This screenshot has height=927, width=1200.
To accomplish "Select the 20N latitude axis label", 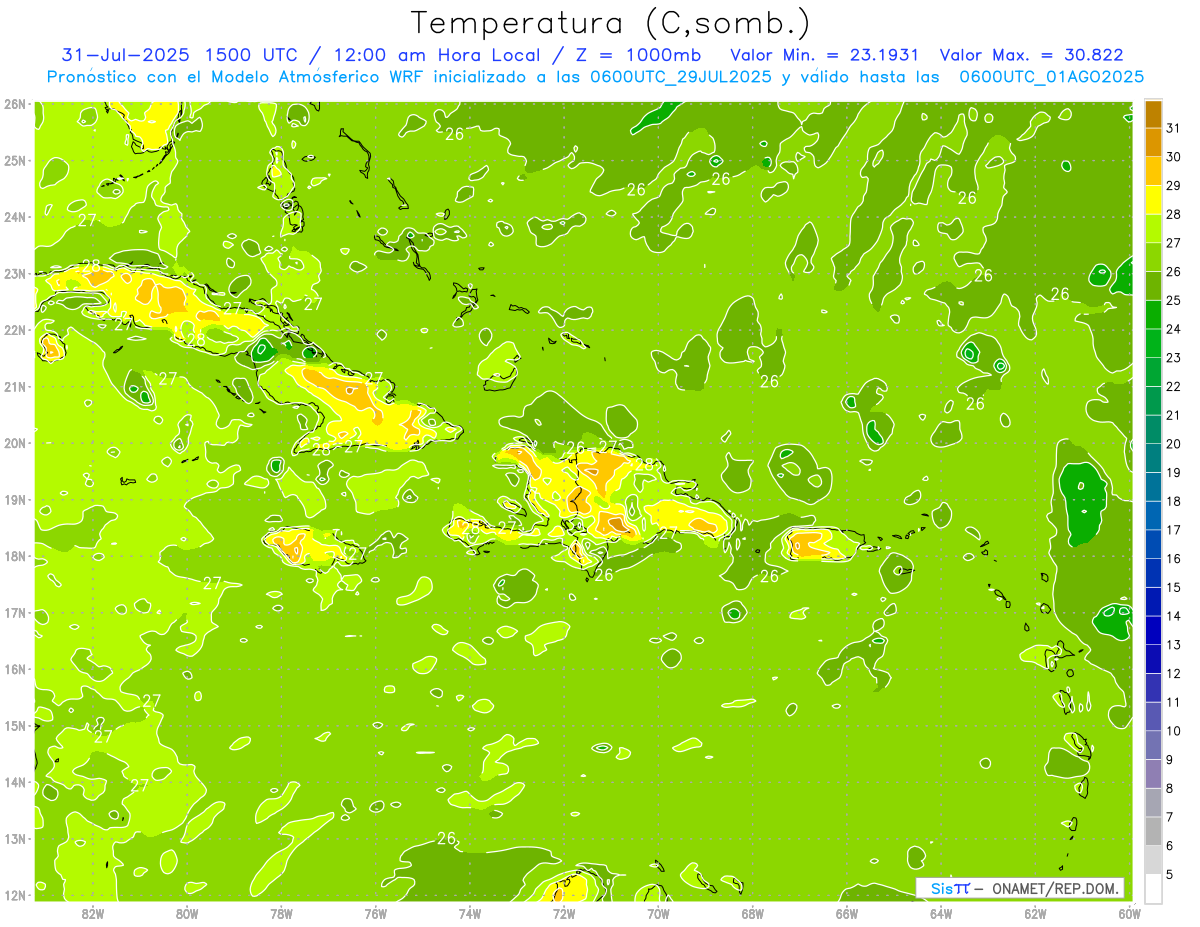I will pyautogui.click(x=15, y=443).
